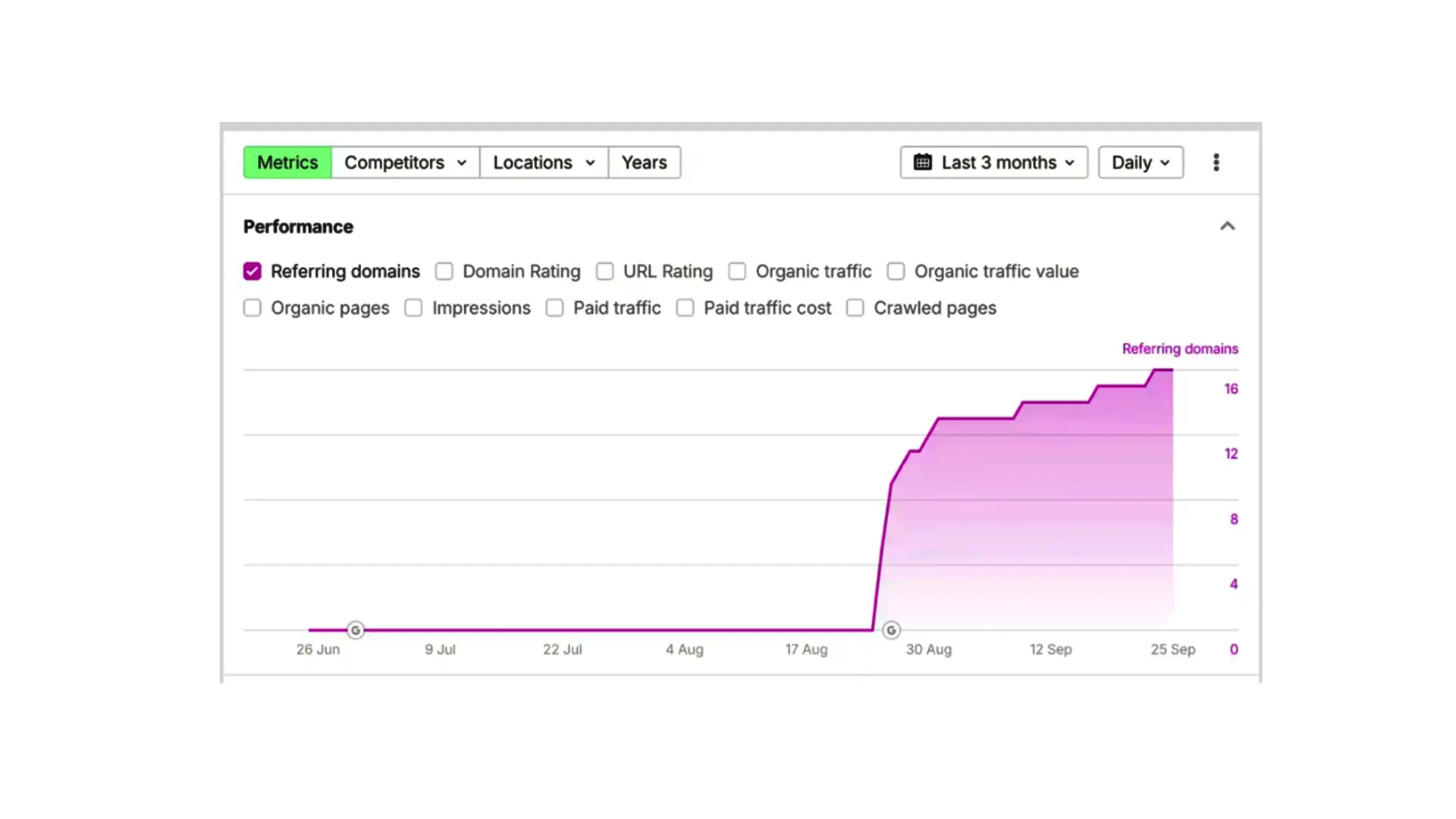1456x819 pixels.
Task: Change the Last 3 months date range
Action: coord(993,162)
